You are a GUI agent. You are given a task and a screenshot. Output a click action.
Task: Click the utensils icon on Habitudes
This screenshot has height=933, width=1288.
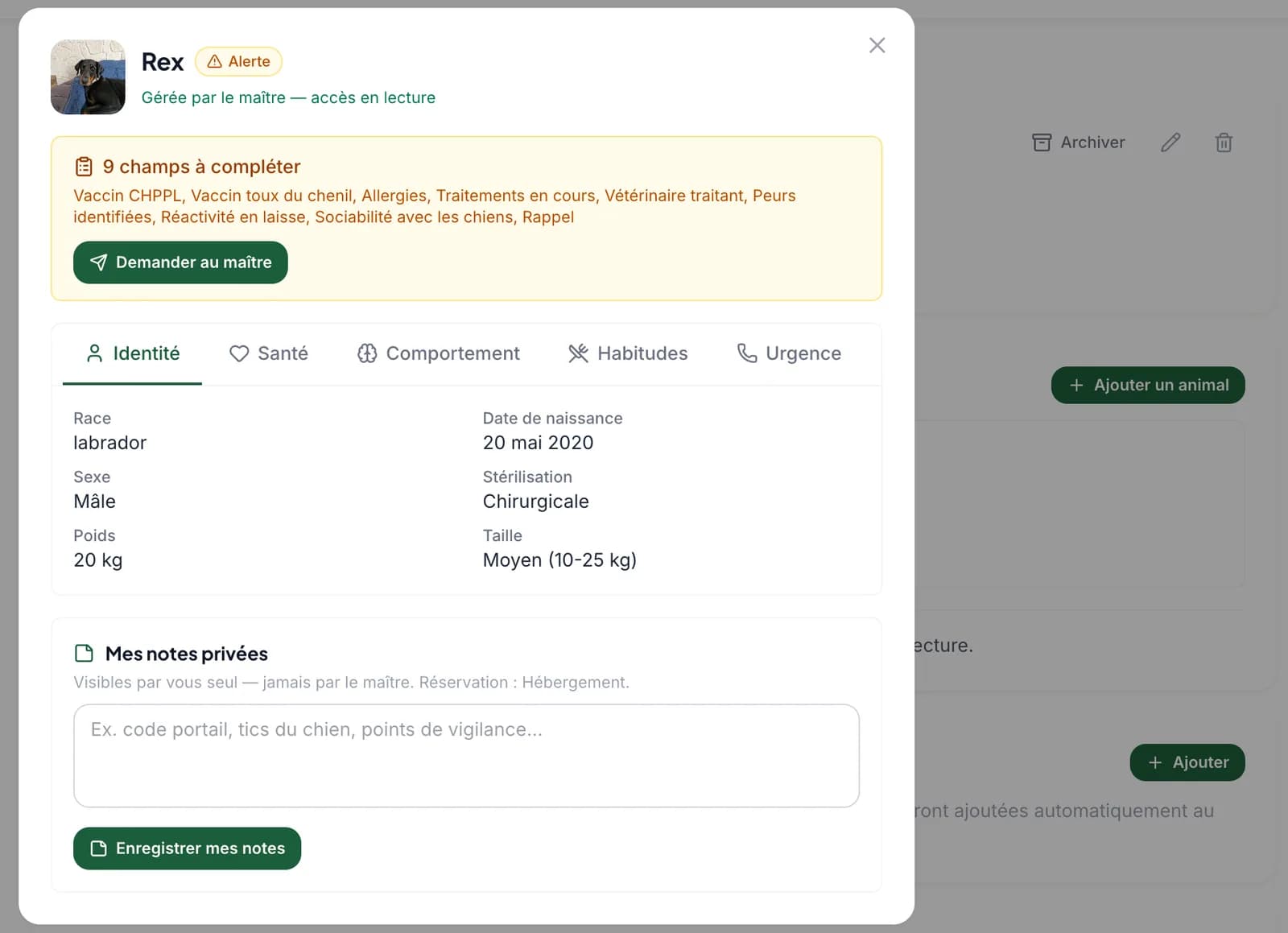point(578,353)
